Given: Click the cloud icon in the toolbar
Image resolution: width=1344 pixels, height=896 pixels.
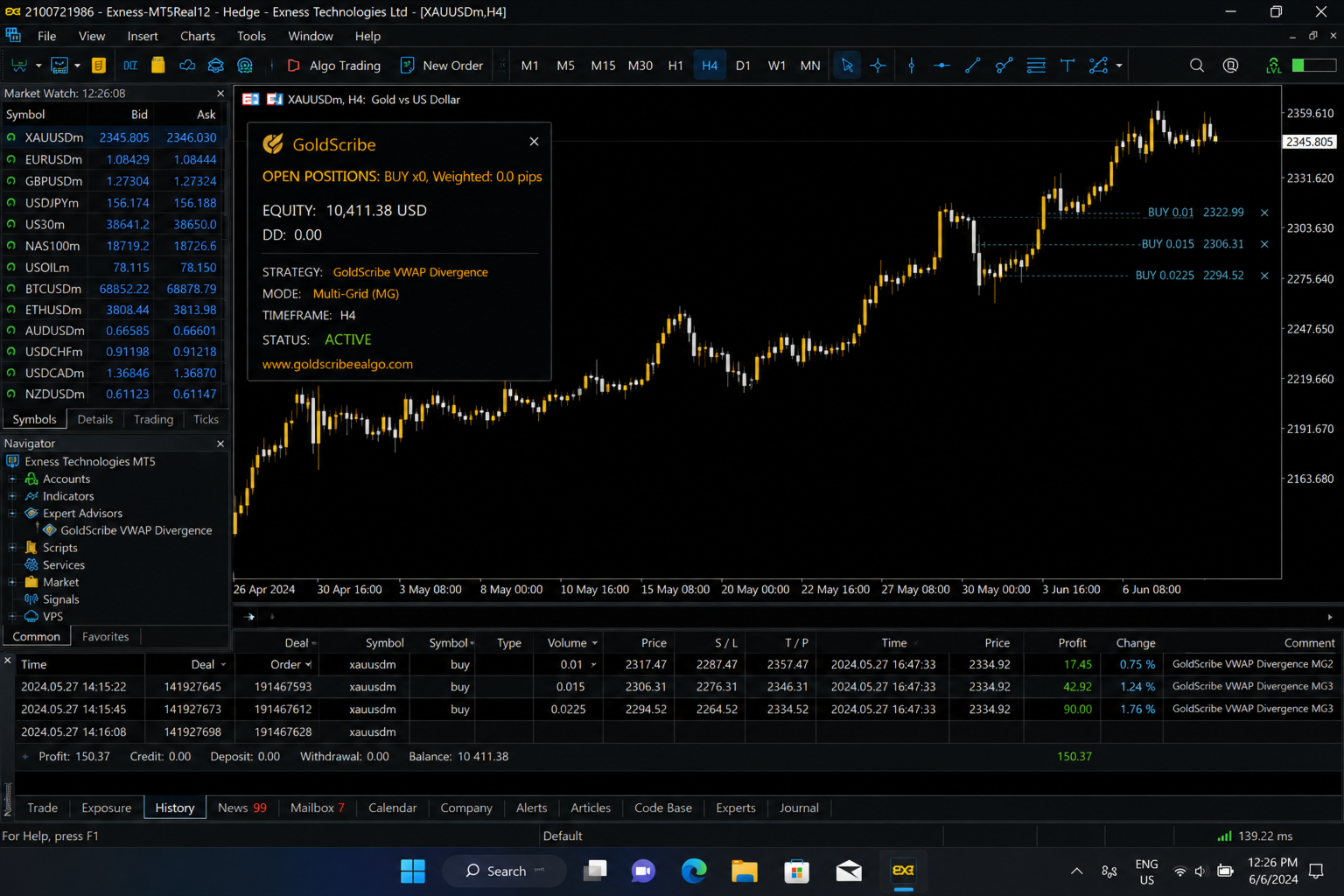Looking at the screenshot, I should [x=186, y=66].
